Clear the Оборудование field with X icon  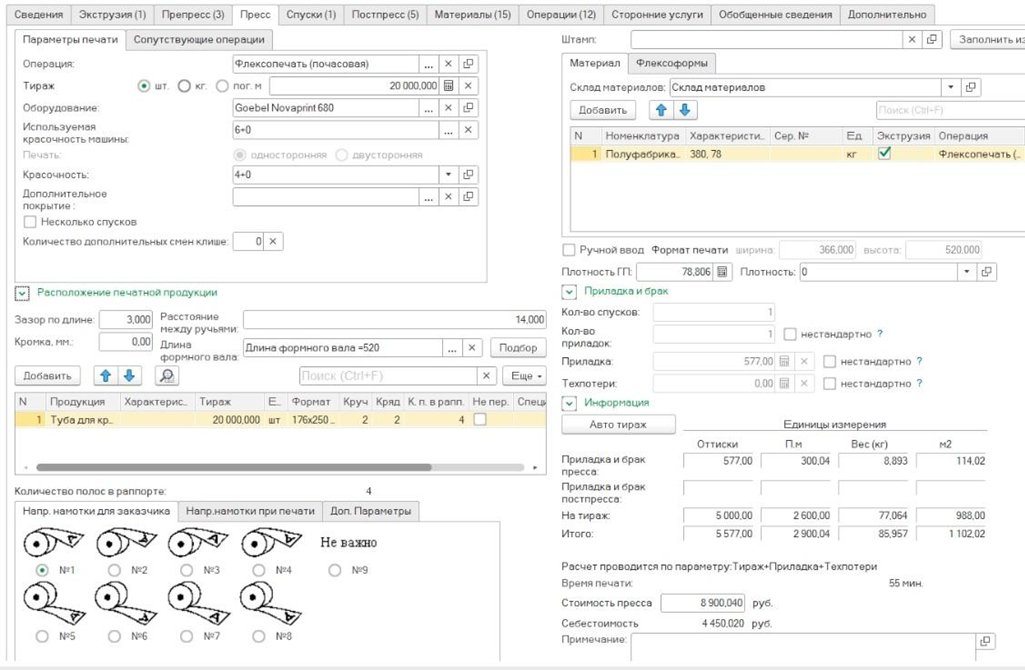pyautogui.click(x=449, y=108)
